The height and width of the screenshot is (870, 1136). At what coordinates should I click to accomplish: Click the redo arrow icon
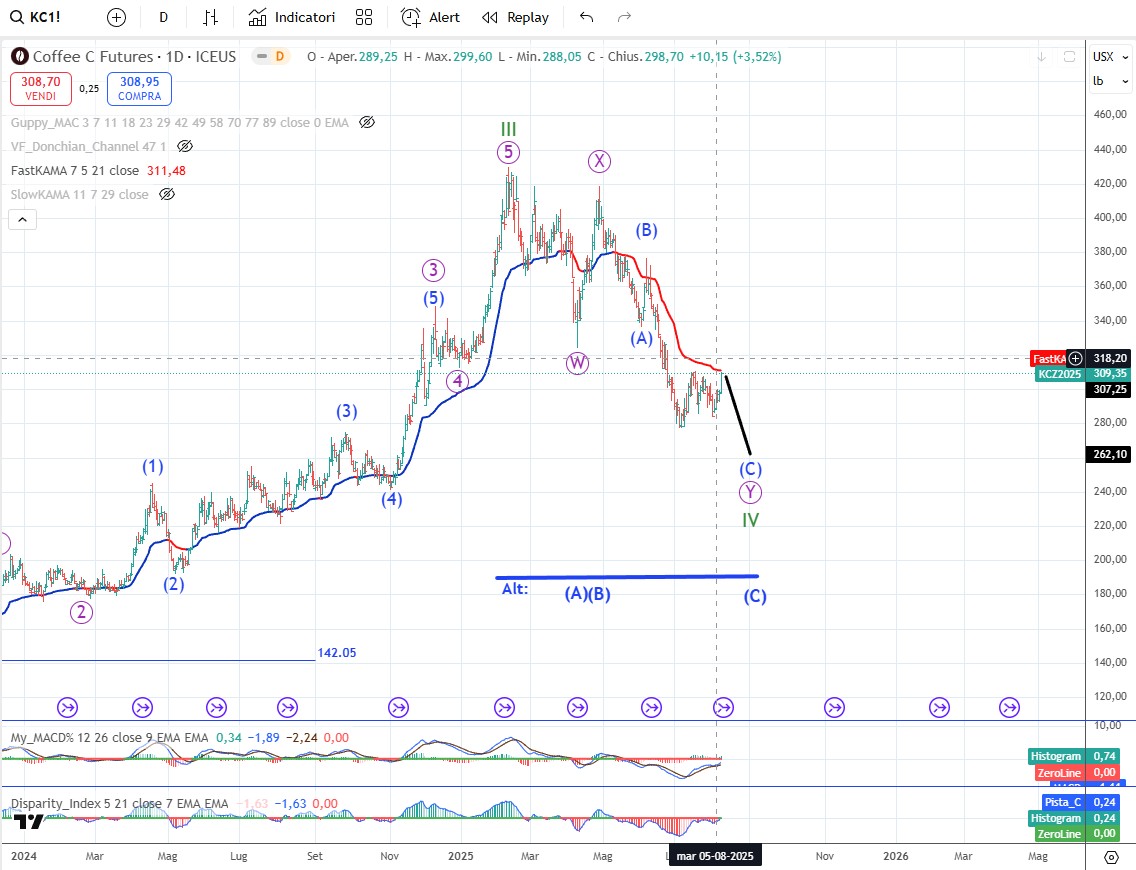click(624, 17)
